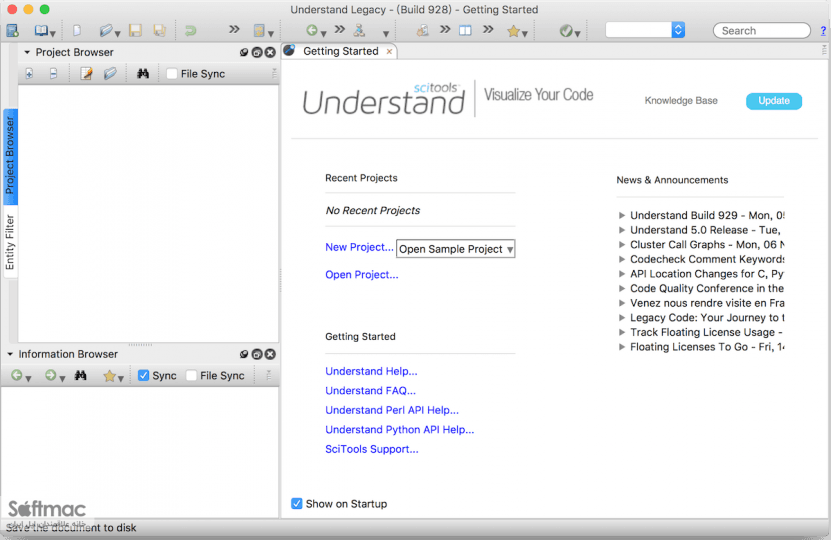Go forward using Information Browser green arrow

click(50, 376)
